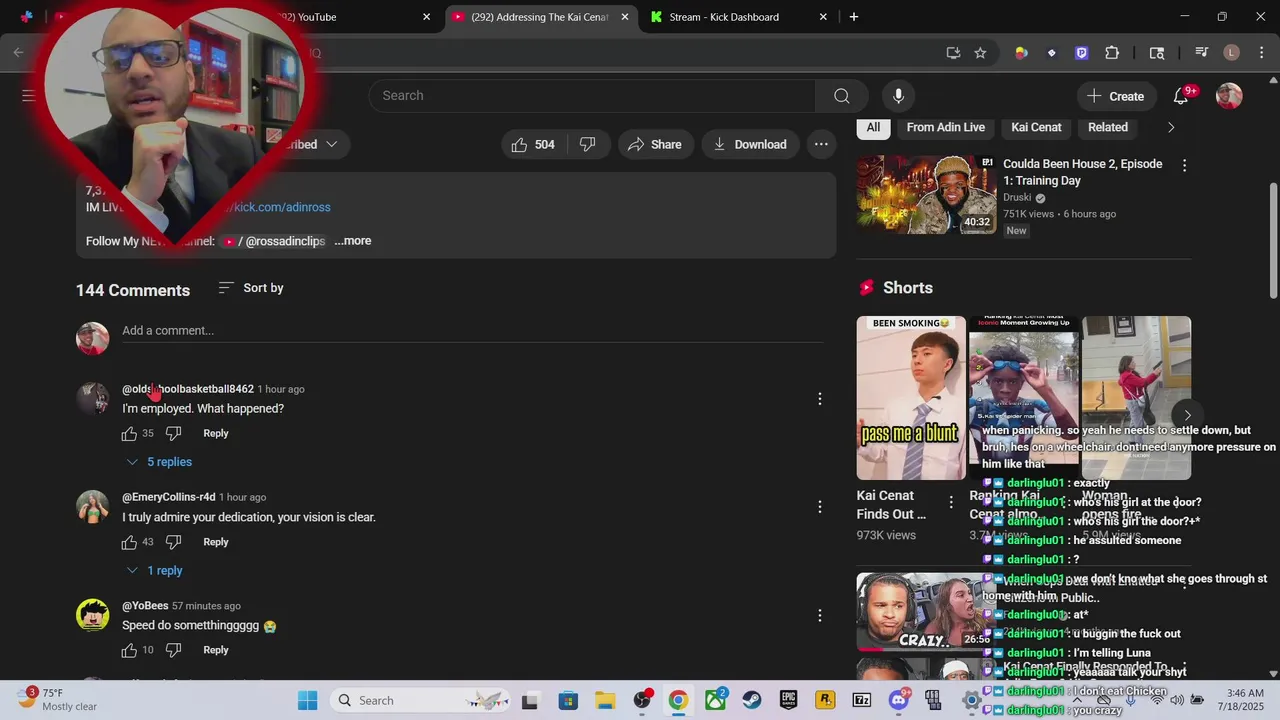This screenshot has height=720, width=1280.
Task: Dislike the YoBees comment
Action: pos(173,650)
